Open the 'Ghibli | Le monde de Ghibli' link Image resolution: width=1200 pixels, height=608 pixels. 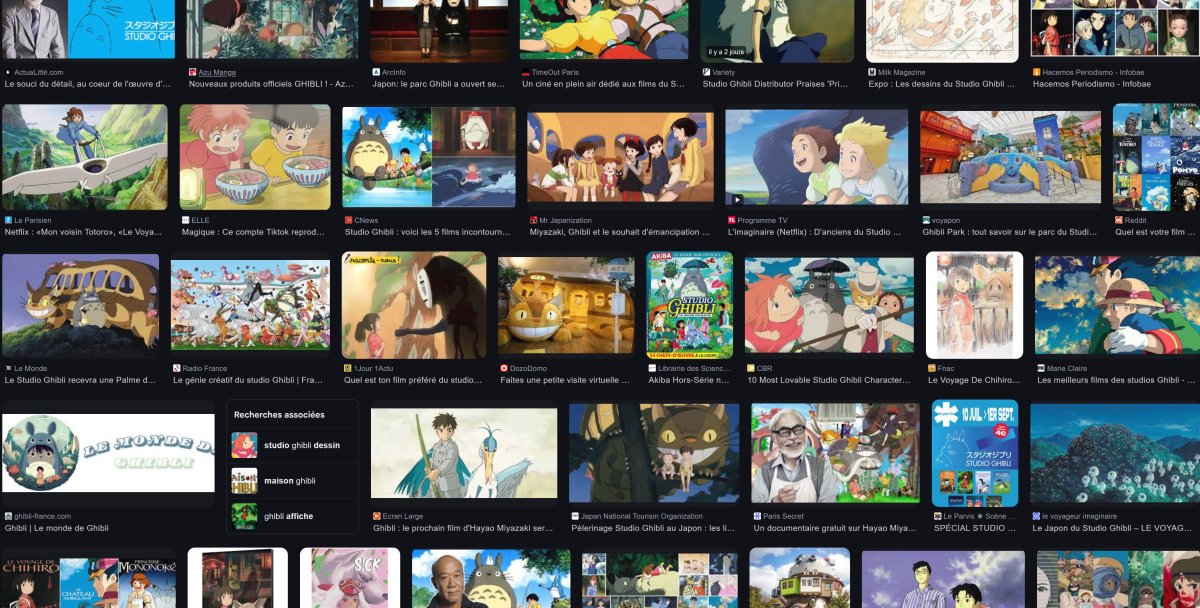(57, 528)
